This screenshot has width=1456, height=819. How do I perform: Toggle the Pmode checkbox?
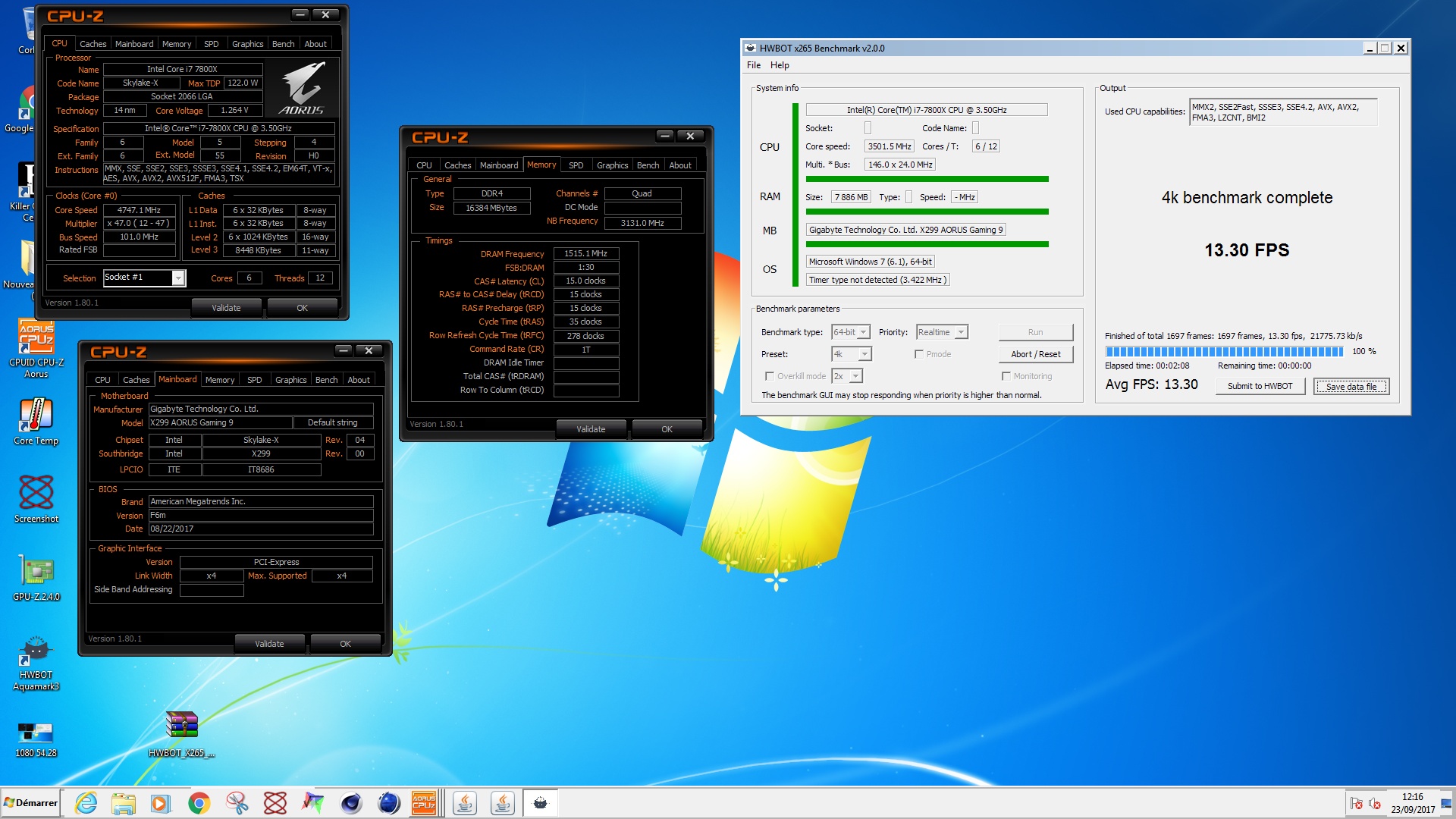[x=919, y=354]
